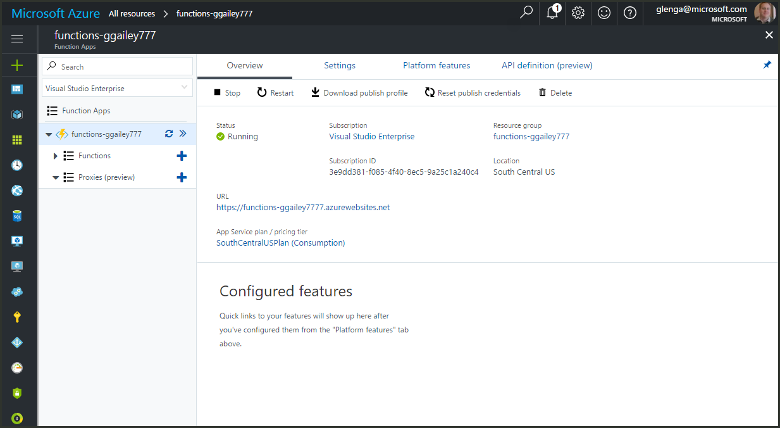Viewport: 780px width, 428px height.
Task: Switch to Platform features tab
Action: (x=436, y=65)
